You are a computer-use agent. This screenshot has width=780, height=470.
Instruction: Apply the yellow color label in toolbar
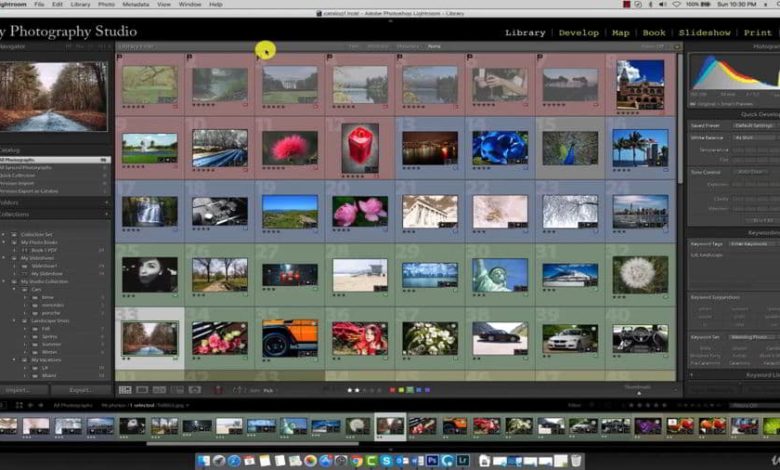click(401, 390)
